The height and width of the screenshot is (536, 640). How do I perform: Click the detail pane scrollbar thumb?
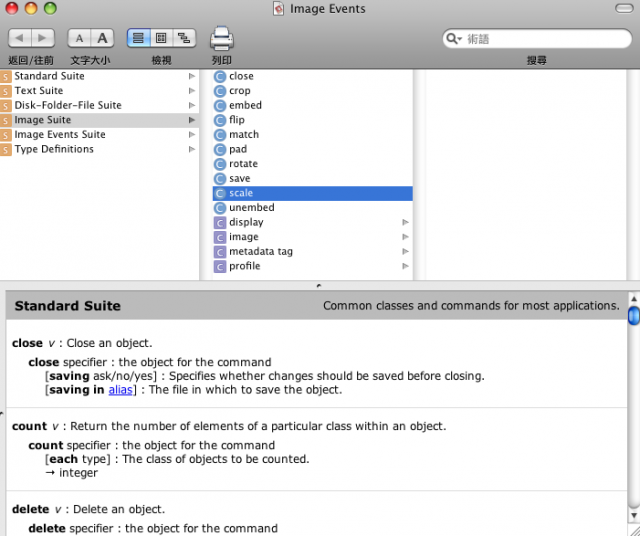pyautogui.click(x=633, y=316)
